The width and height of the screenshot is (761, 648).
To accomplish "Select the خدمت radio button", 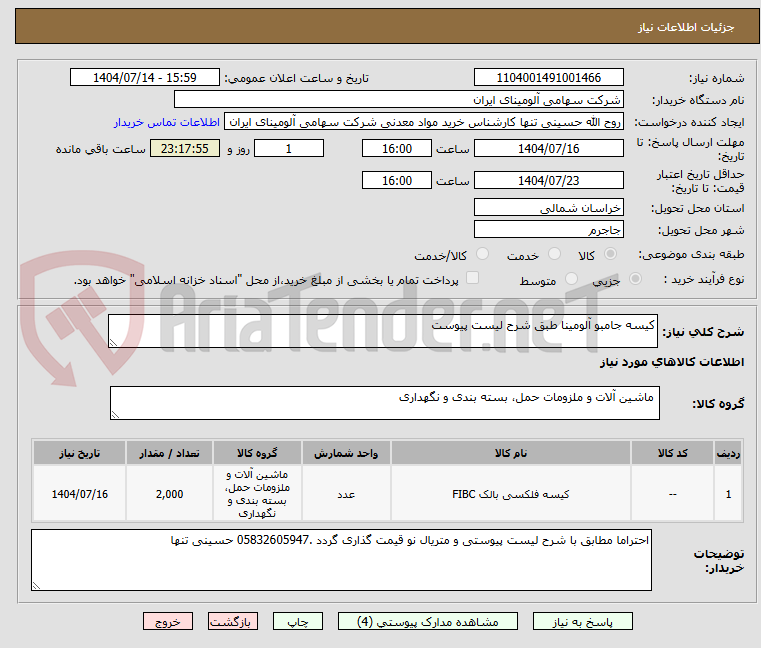I will [554, 254].
